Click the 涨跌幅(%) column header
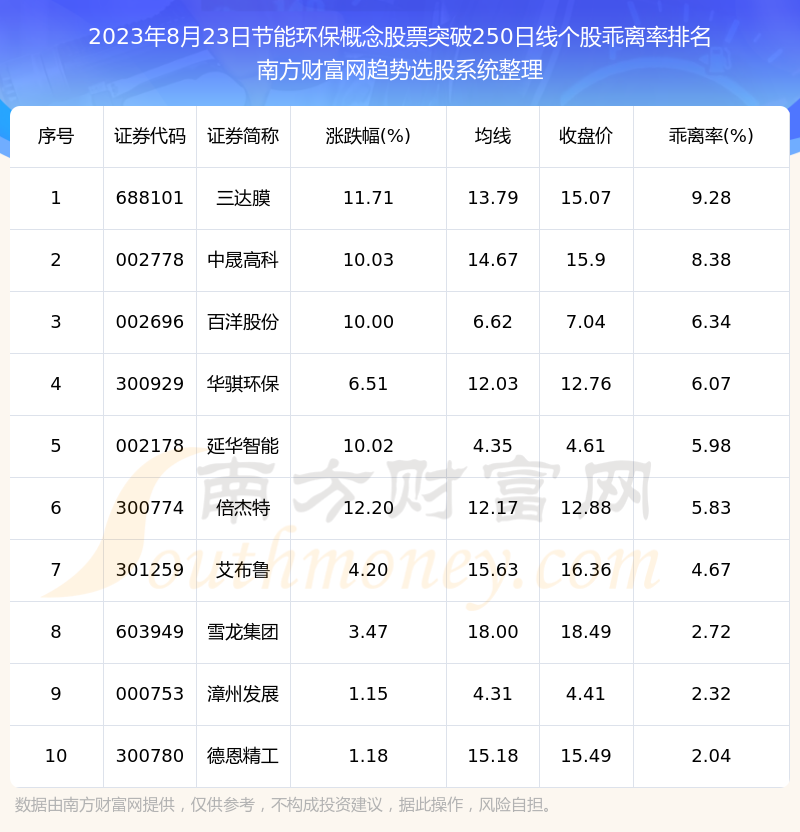The image size is (800, 832). point(368,136)
